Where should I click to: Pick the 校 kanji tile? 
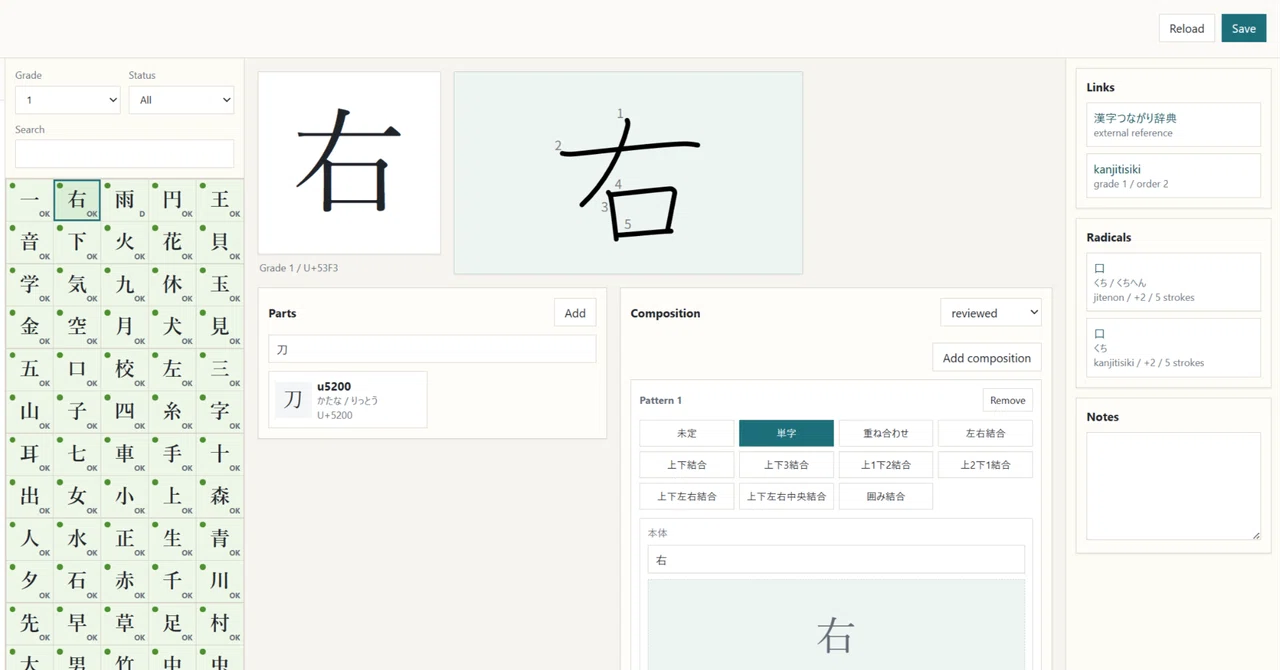click(125, 370)
